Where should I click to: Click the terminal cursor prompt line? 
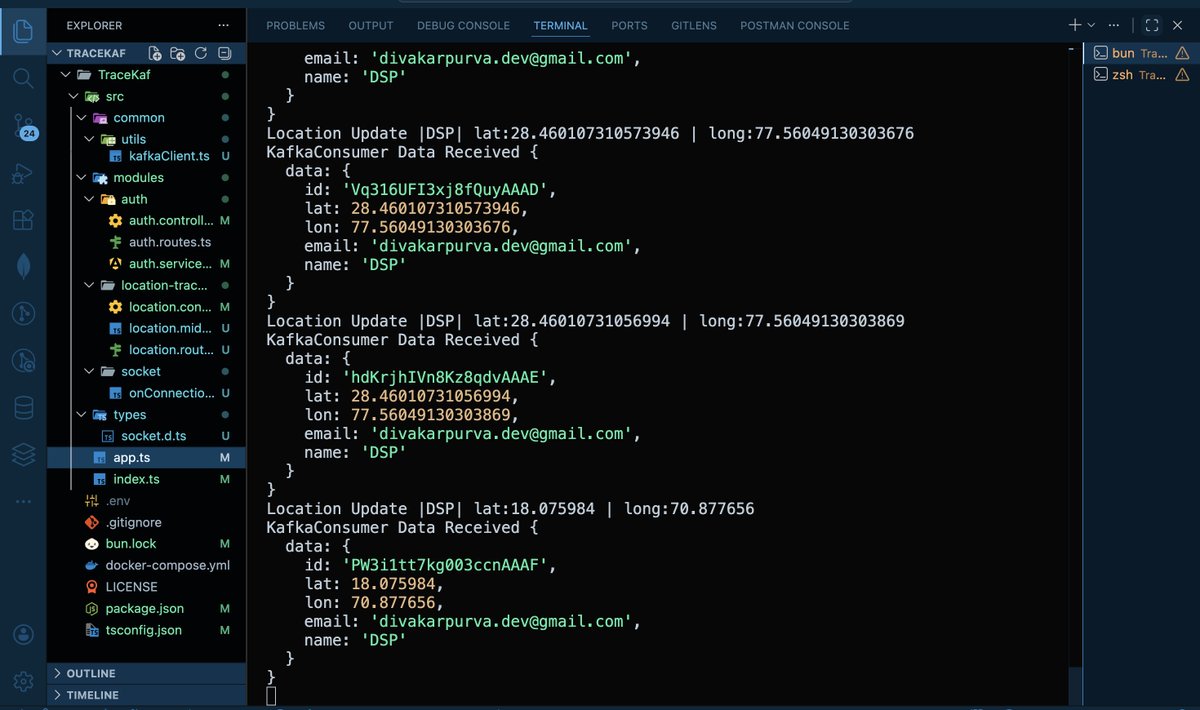coord(272,696)
